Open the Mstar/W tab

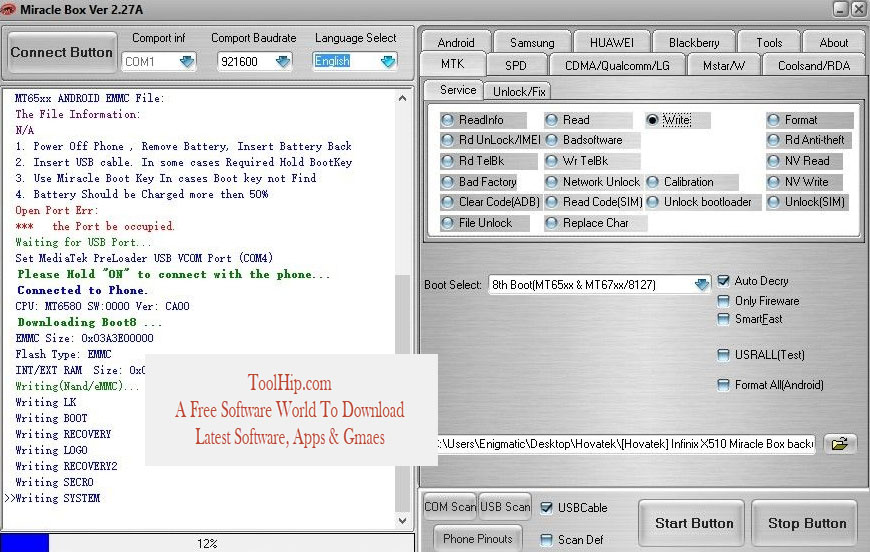724,65
